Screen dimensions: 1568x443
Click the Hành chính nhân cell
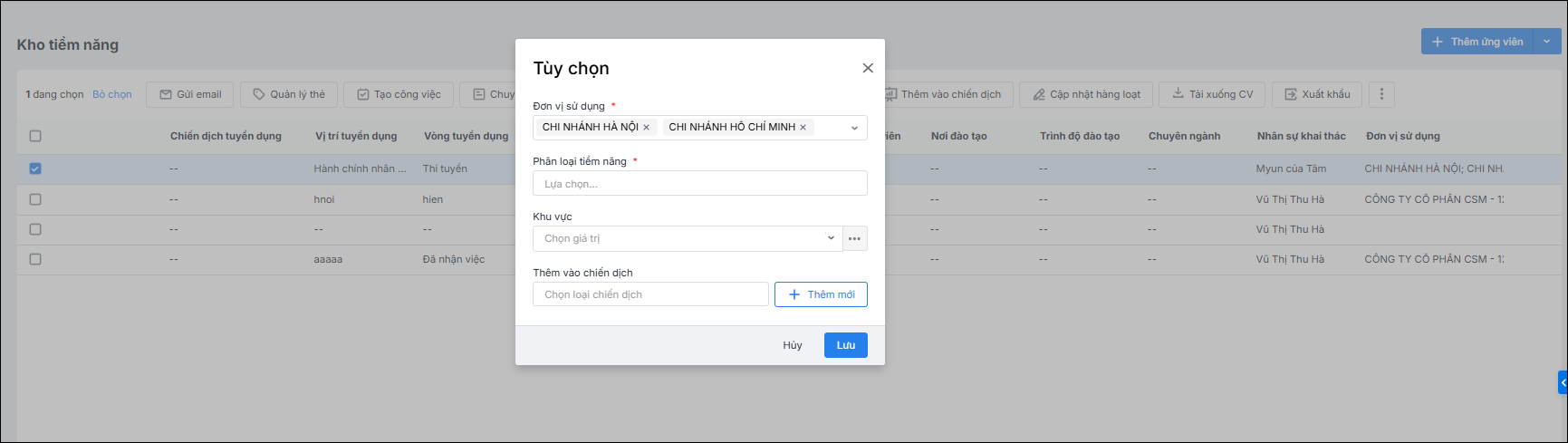pos(360,169)
